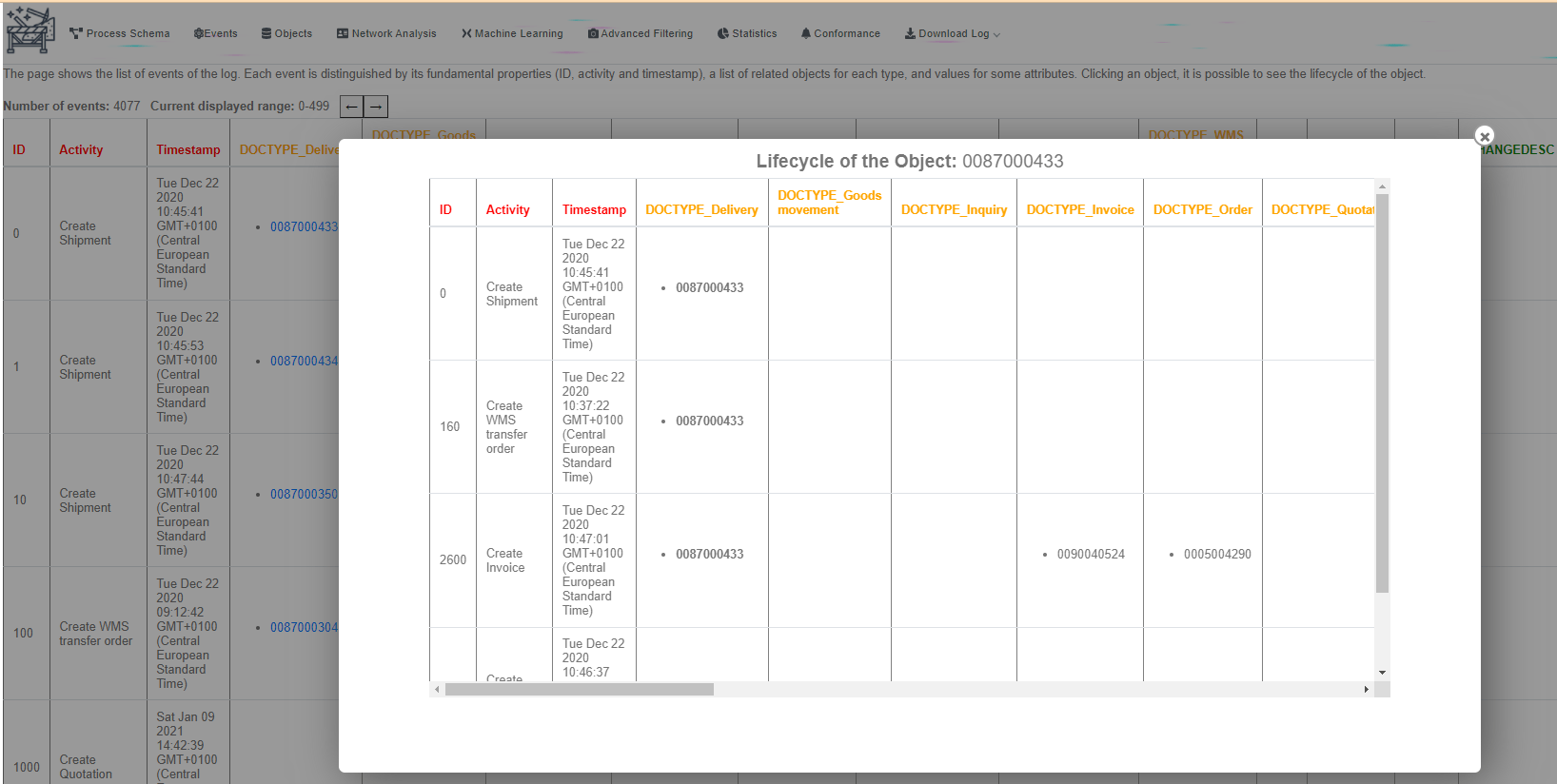The width and height of the screenshot is (1557, 784).
Task: Open Machine Learning menu item
Action: coord(512,33)
